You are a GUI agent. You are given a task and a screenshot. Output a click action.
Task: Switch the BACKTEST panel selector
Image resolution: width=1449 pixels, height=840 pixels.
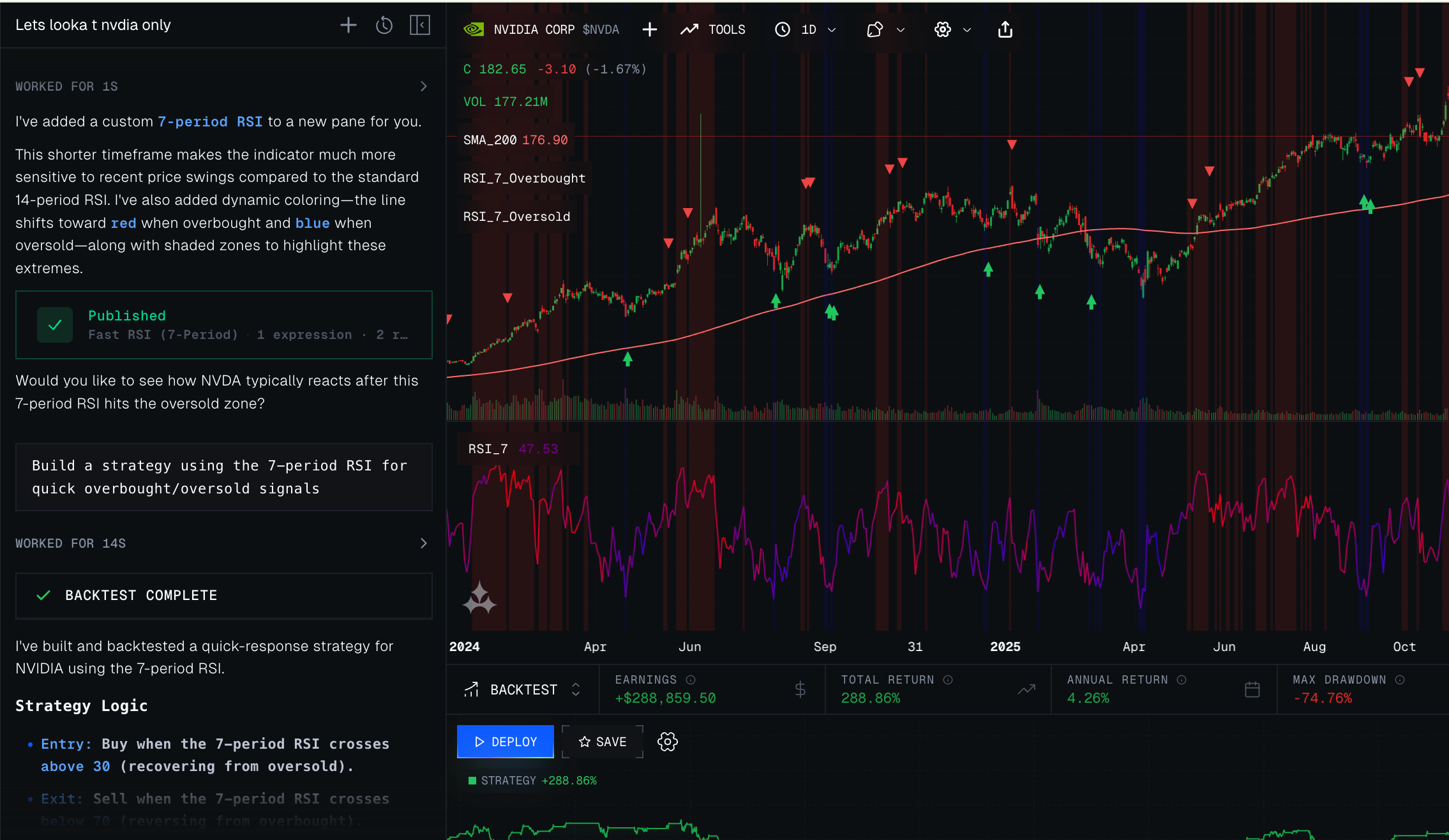click(x=523, y=689)
